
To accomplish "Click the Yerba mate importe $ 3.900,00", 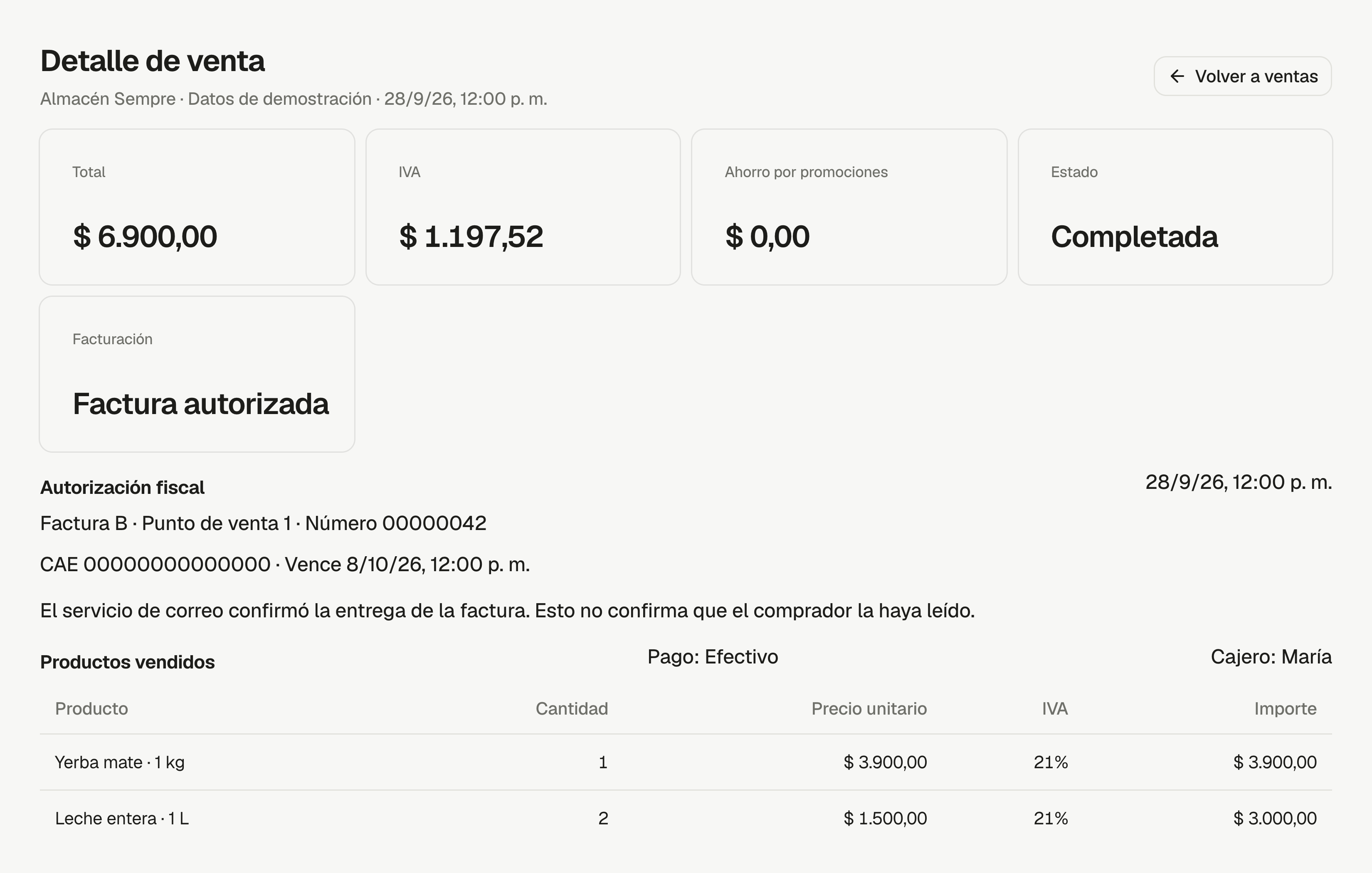I will tap(1275, 762).
